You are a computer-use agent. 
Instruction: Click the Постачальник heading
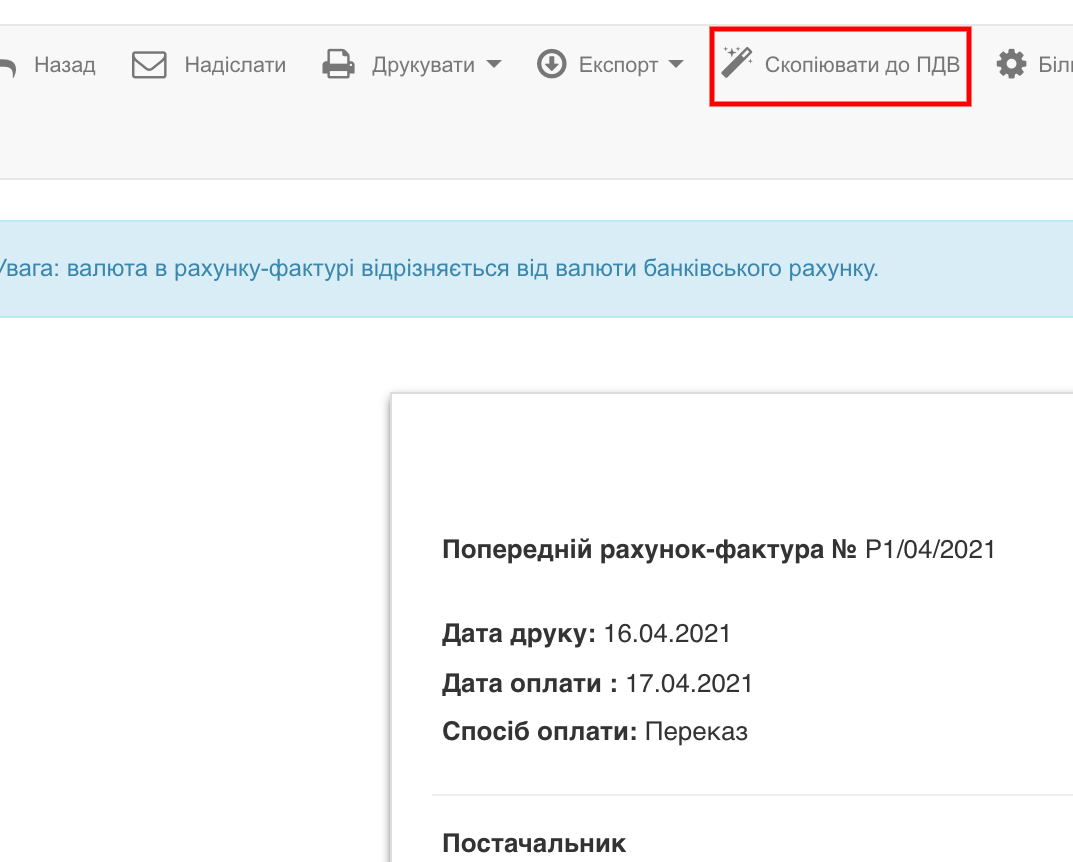pos(533,841)
